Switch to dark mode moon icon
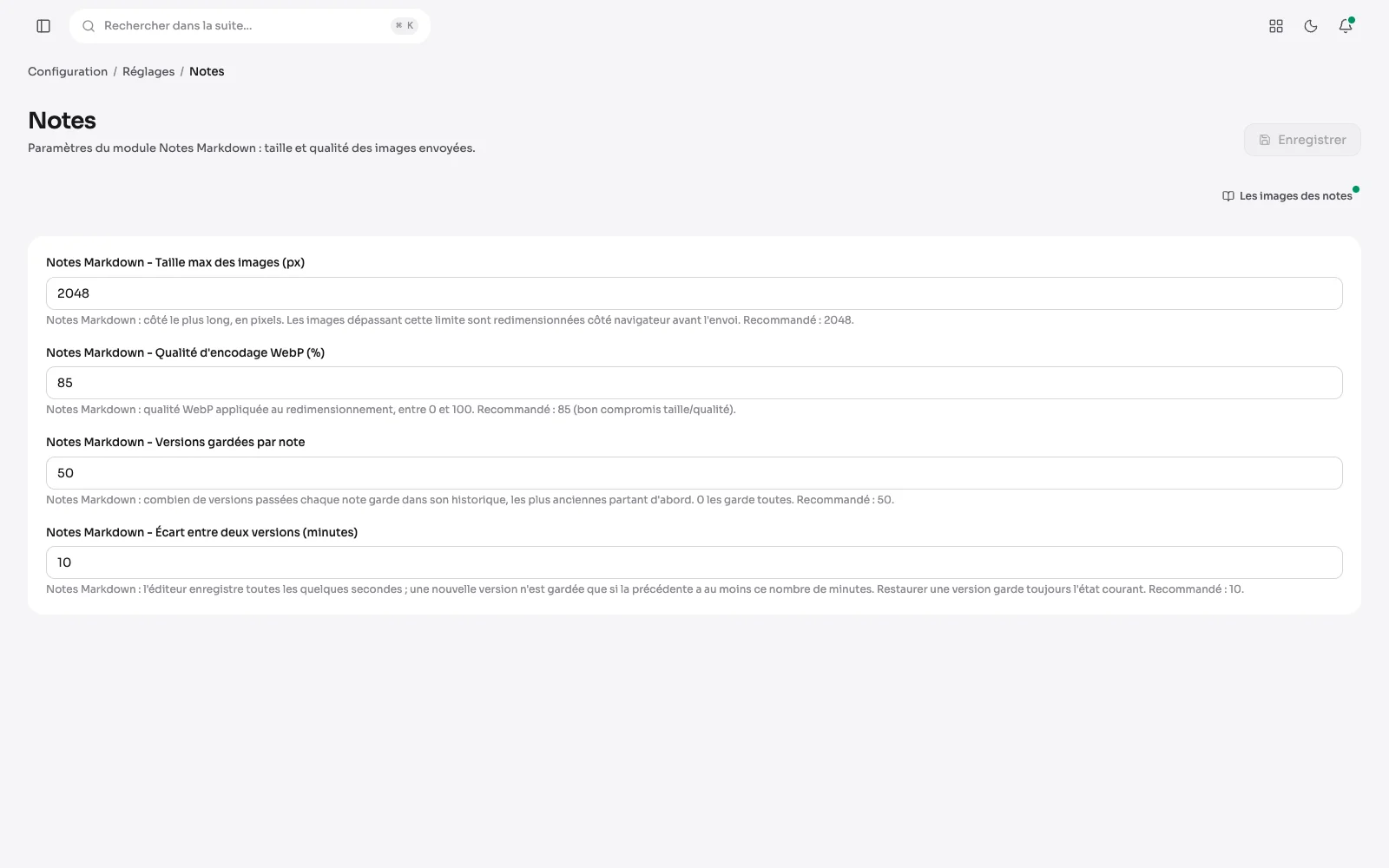This screenshot has height=868, width=1389. pyautogui.click(x=1311, y=26)
